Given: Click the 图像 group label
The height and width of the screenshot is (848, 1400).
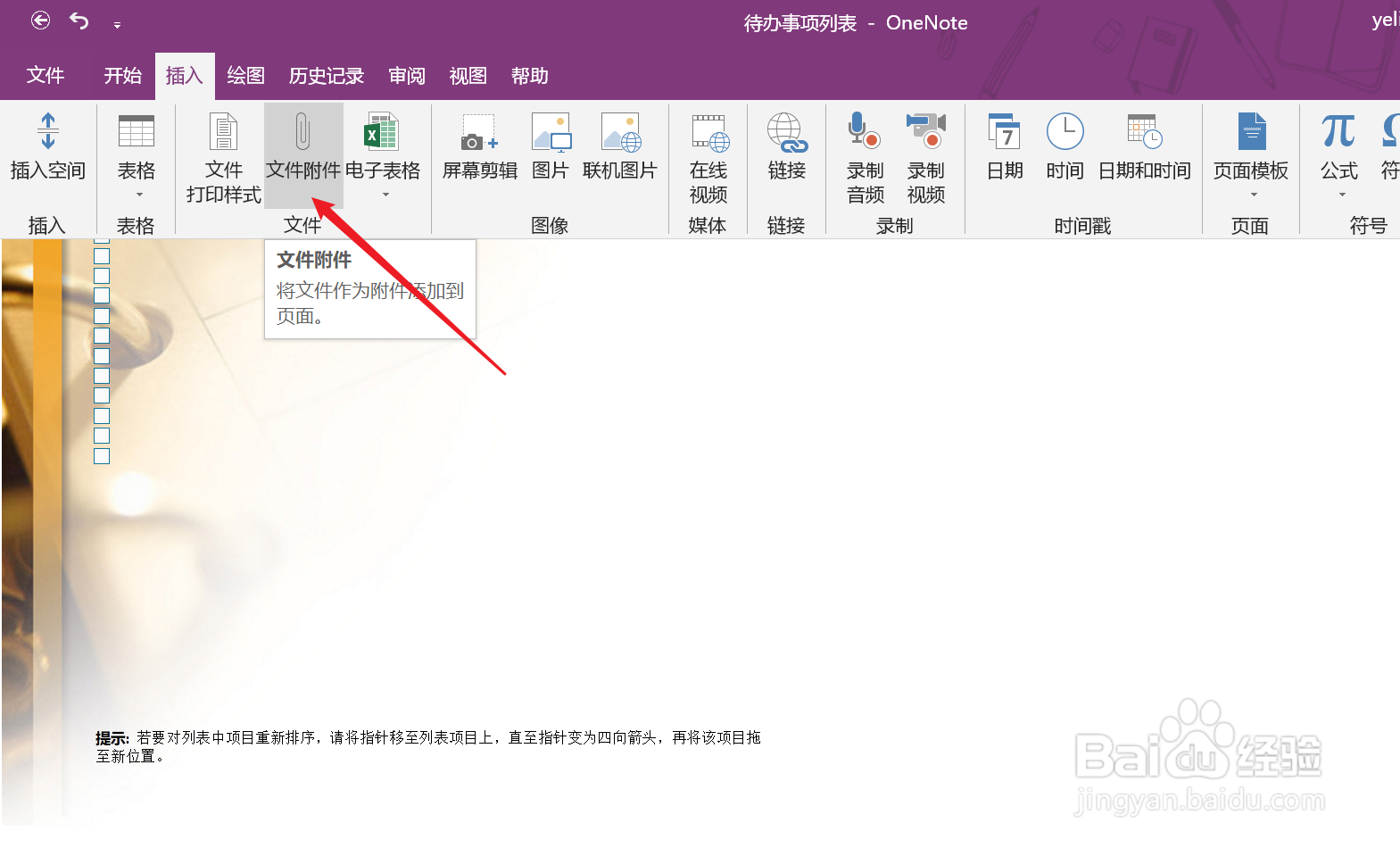Looking at the screenshot, I should [550, 226].
